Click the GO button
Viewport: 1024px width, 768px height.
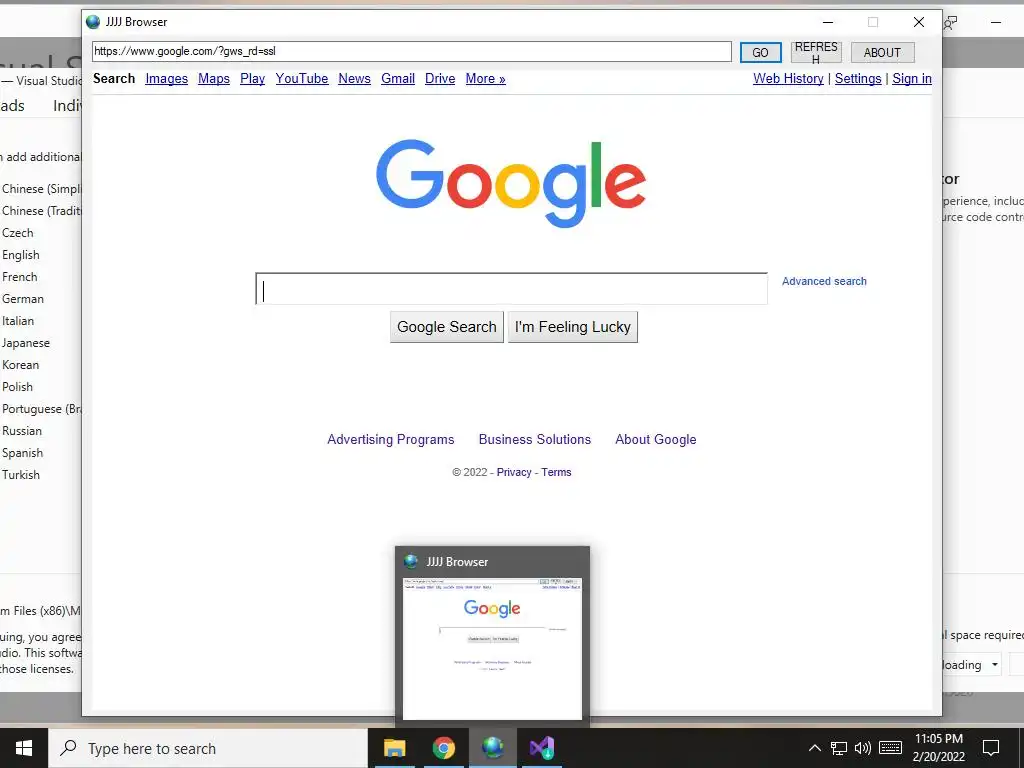pyautogui.click(x=760, y=53)
